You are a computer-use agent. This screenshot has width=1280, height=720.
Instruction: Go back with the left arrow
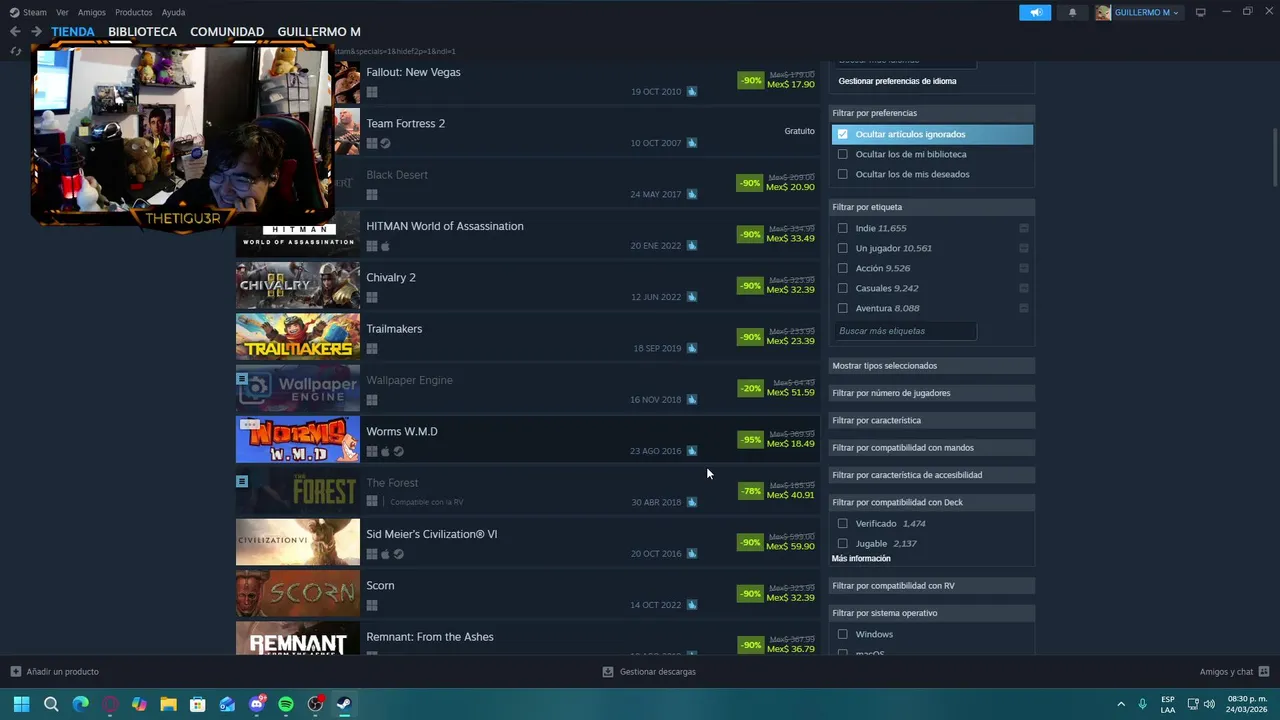[x=16, y=31]
